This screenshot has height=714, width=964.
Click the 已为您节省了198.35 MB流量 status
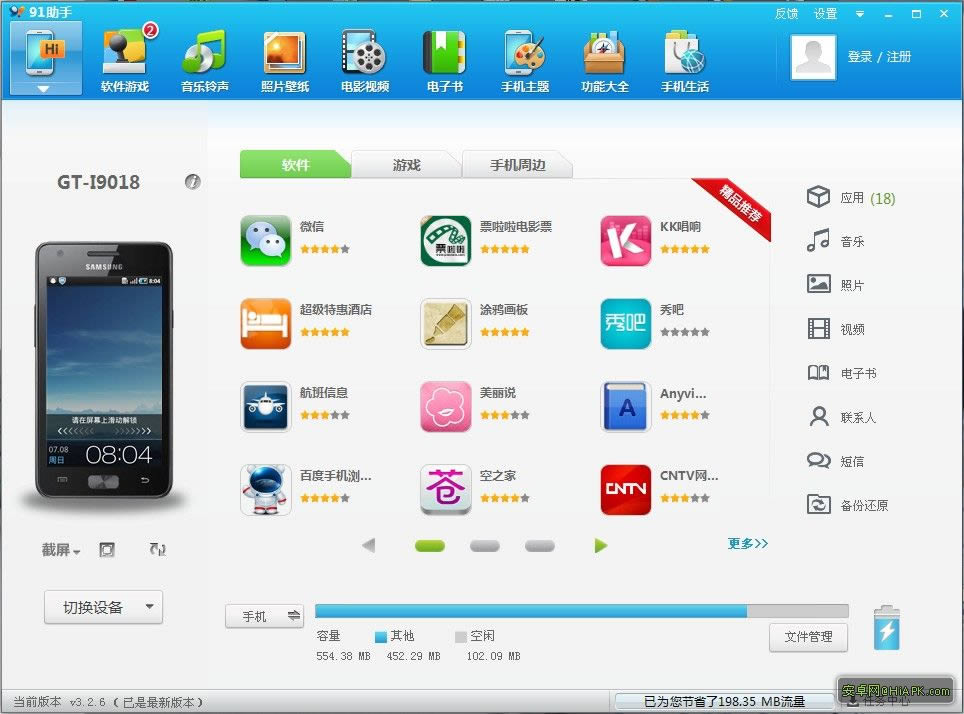tap(724, 702)
